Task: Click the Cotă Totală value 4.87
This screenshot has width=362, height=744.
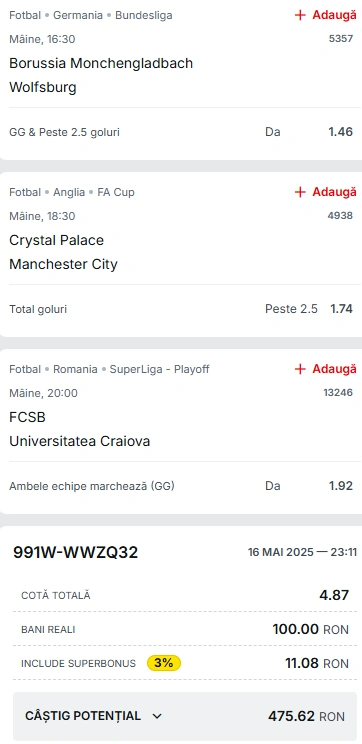Action: pos(334,595)
